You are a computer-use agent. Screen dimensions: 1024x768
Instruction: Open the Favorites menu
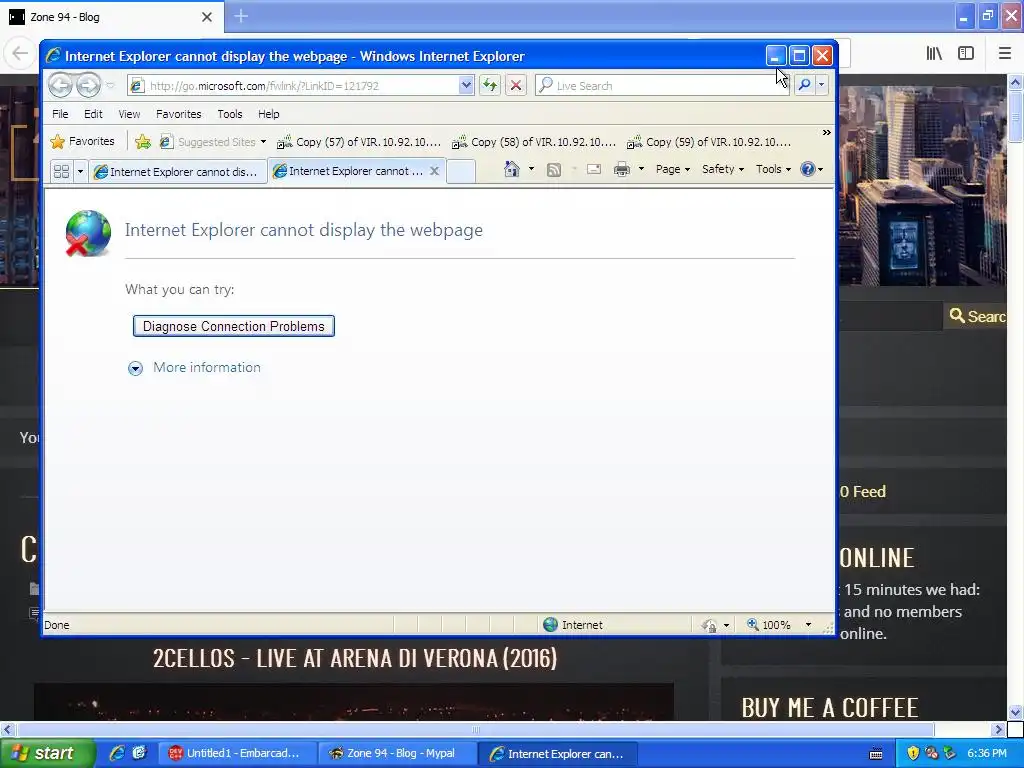[x=178, y=114]
